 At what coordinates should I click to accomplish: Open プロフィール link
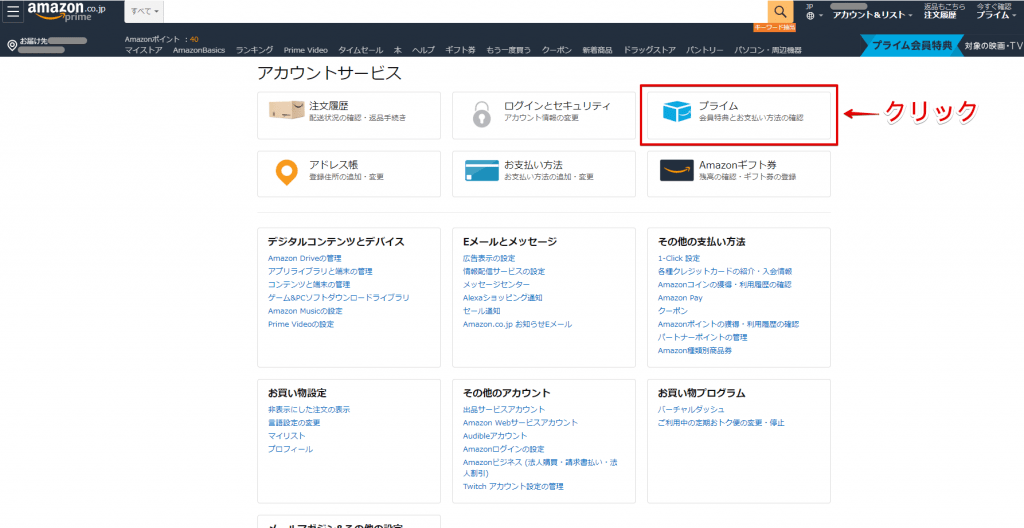point(290,449)
